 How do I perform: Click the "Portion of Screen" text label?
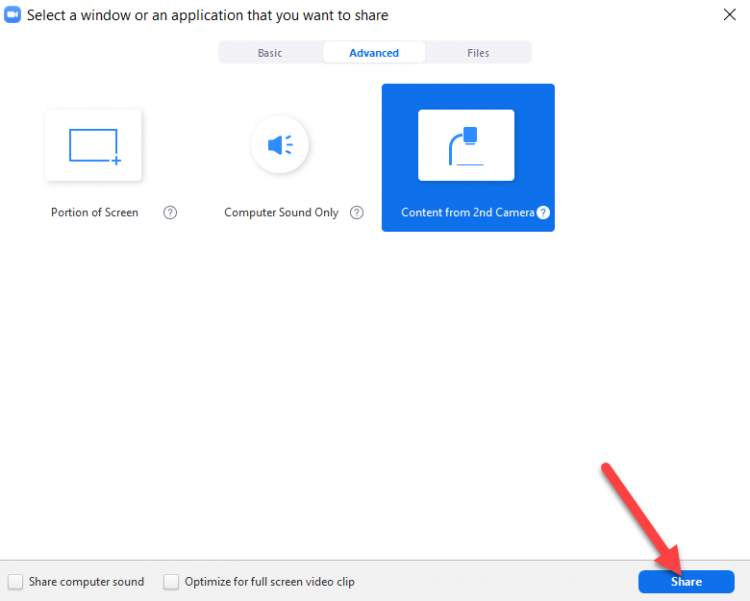tap(95, 212)
